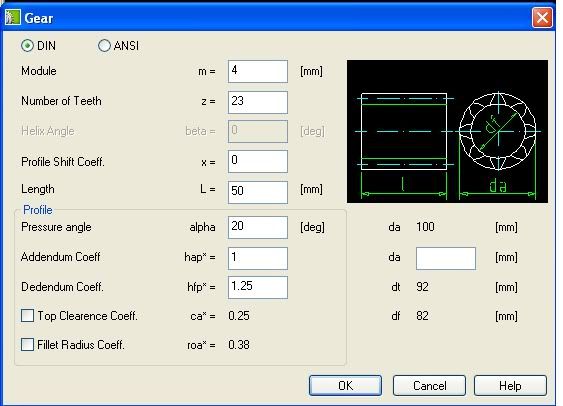Enable the Fillet Radius Coeff. checkbox
The height and width of the screenshot is (406, 563).
click(27, 345)
